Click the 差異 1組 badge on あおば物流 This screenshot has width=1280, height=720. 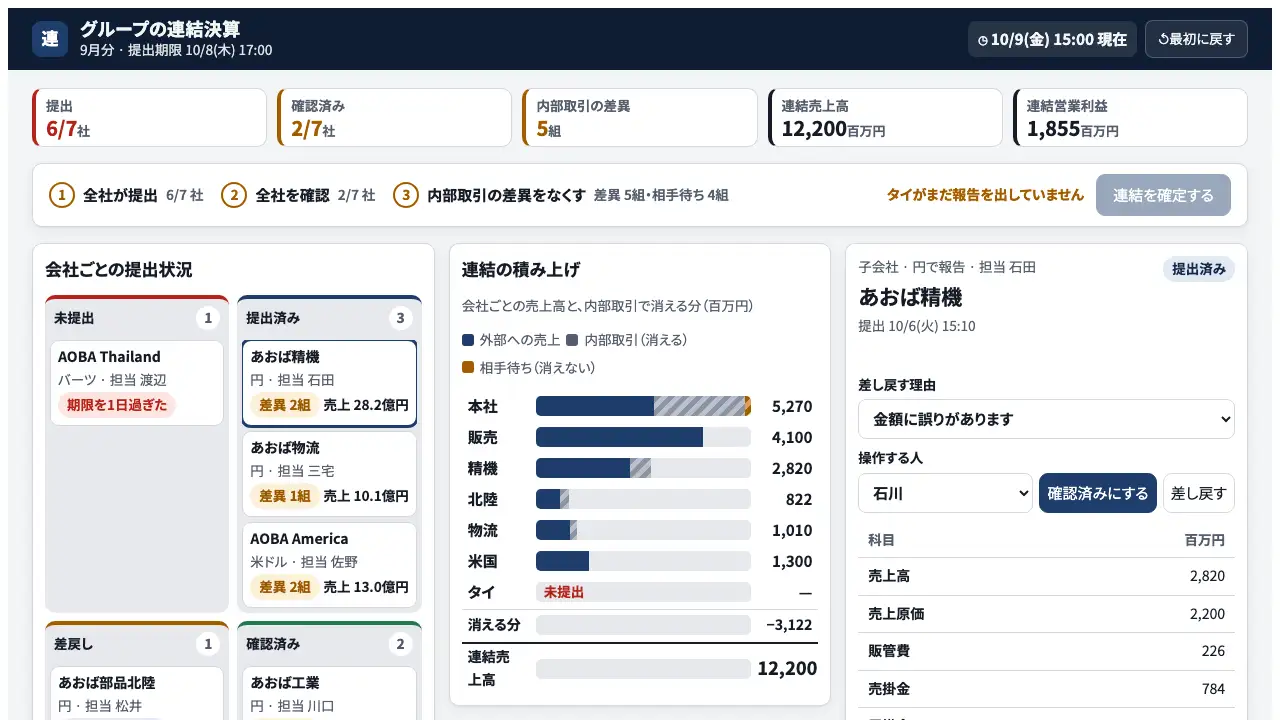coord(285,496)
